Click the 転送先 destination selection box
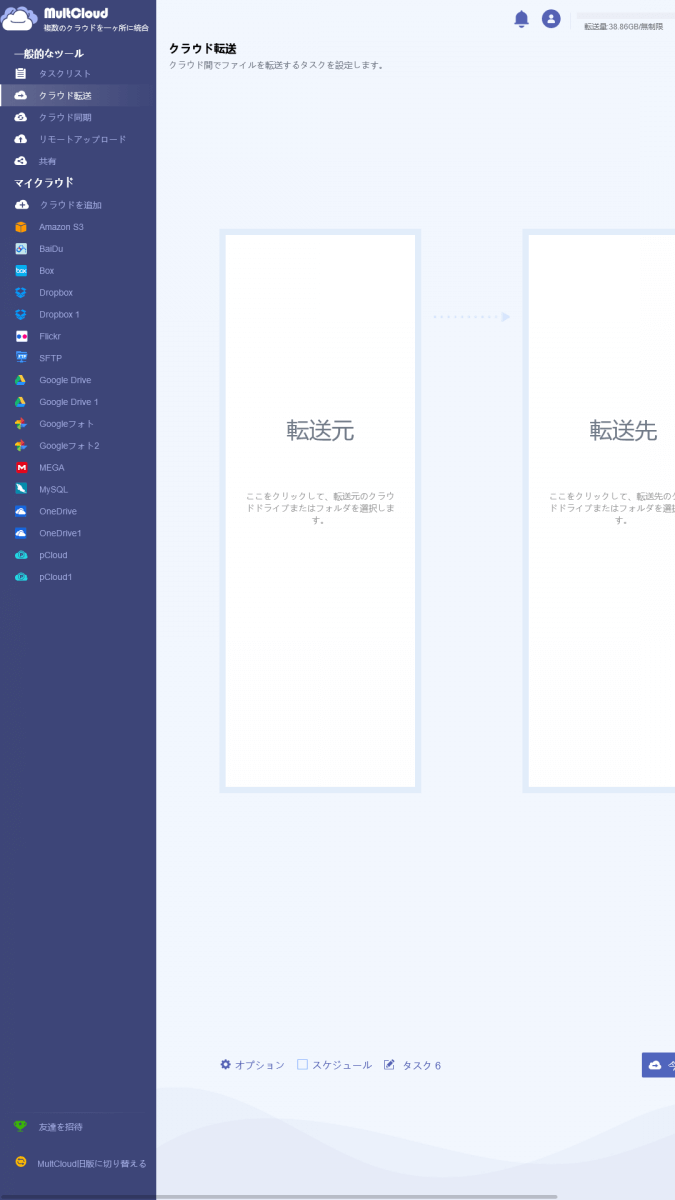Screen dimensions: 675x1200 pos(599,511)
